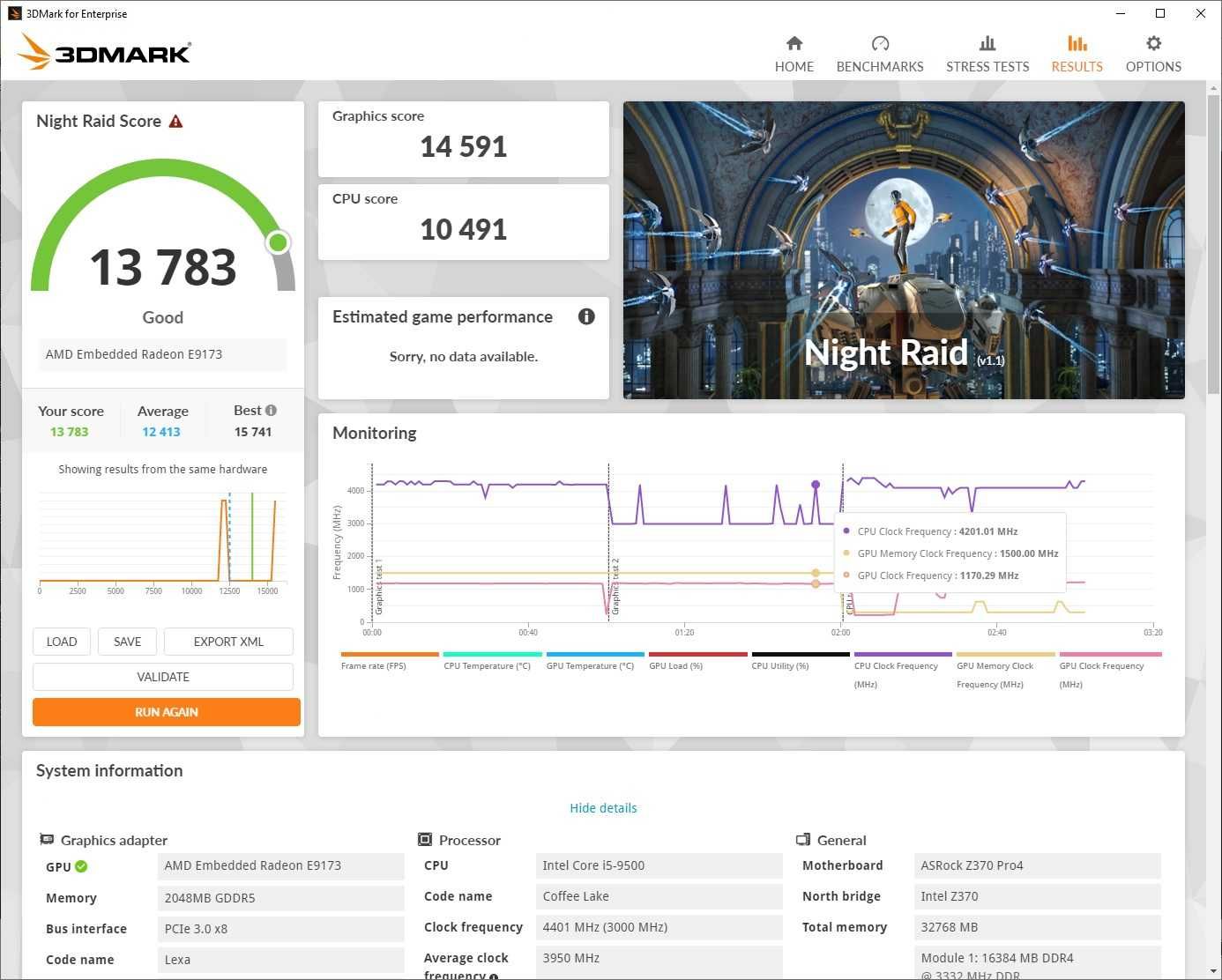This screenshot has width=1222, height=980.
Task: Click the EXPORT XML button
Action: [228, 642]
